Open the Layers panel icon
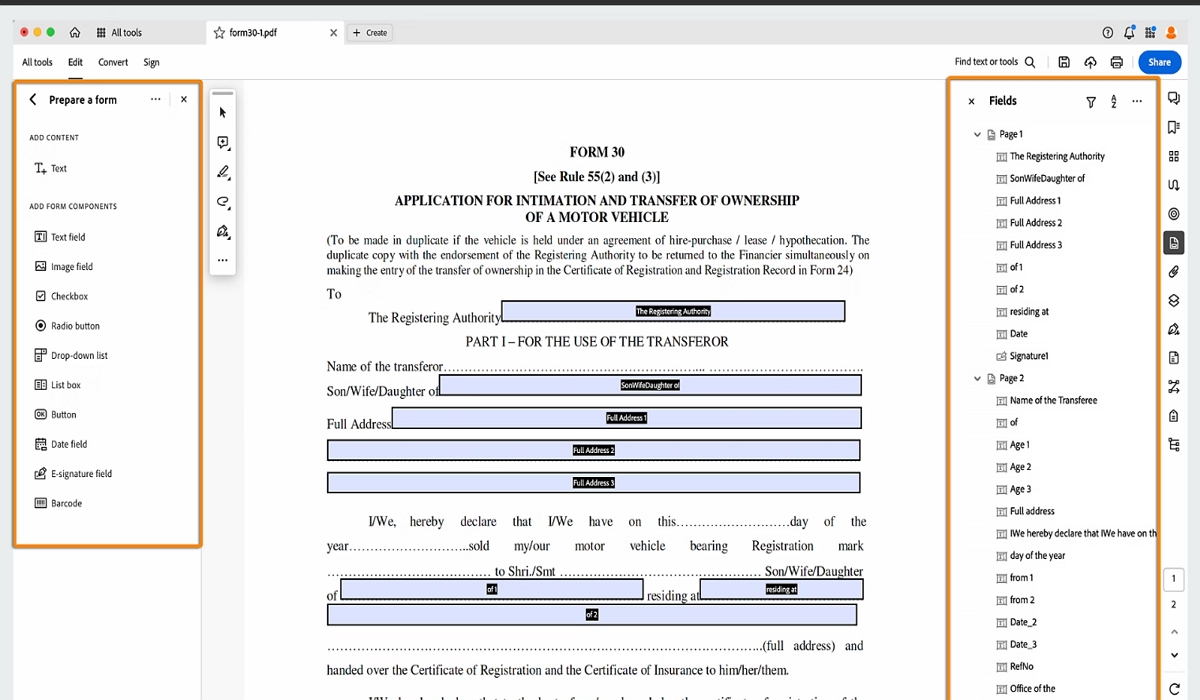Image resolution: width=1200 pixels, height=700 pixels. (x=1174, y=300)
